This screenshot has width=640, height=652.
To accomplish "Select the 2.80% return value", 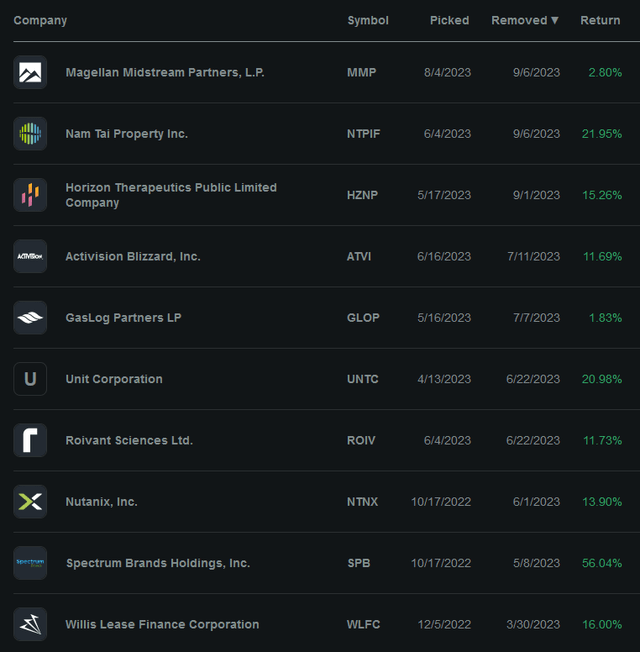I will point(605,72).
